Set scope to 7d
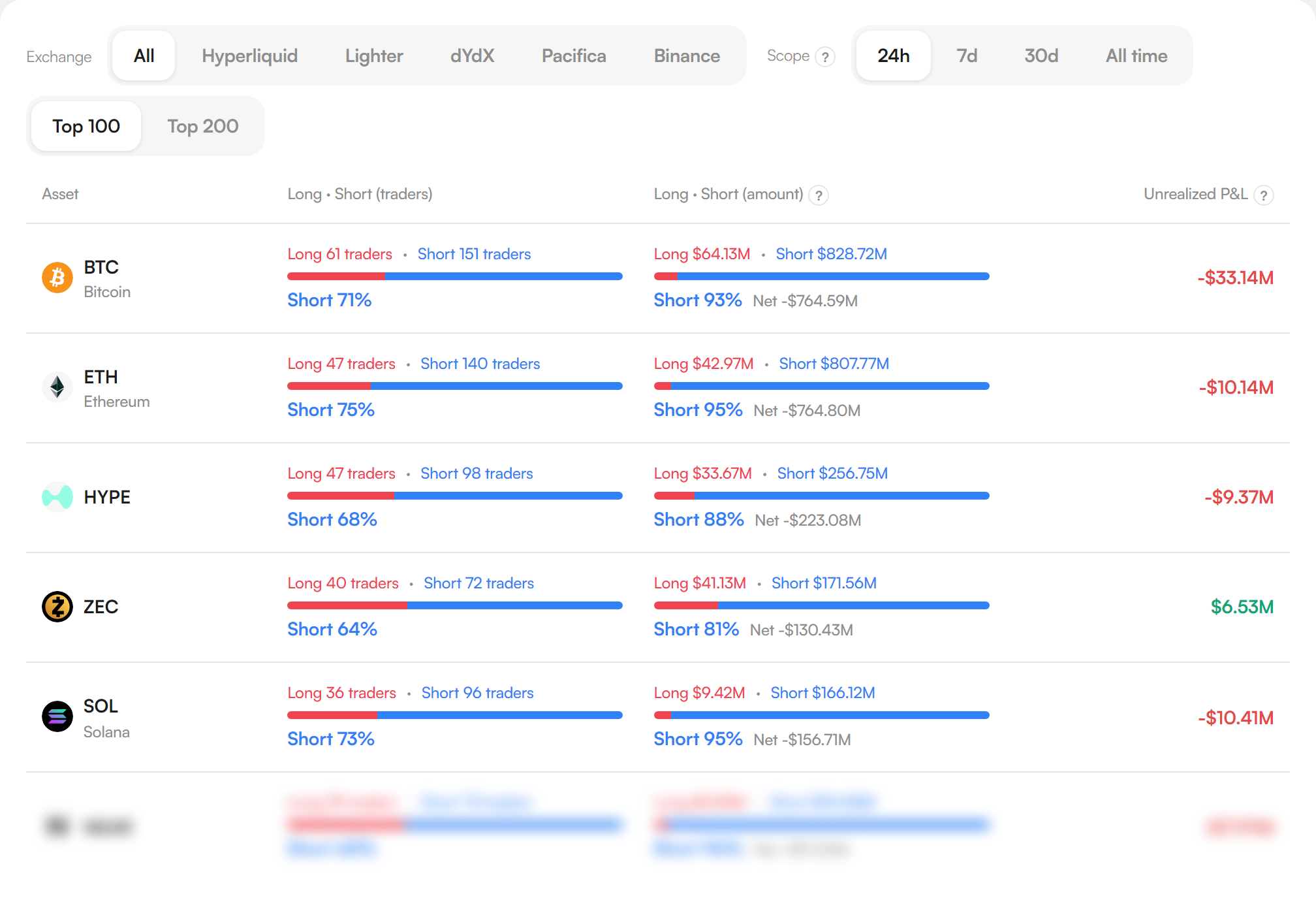 [x=967, y=56]
